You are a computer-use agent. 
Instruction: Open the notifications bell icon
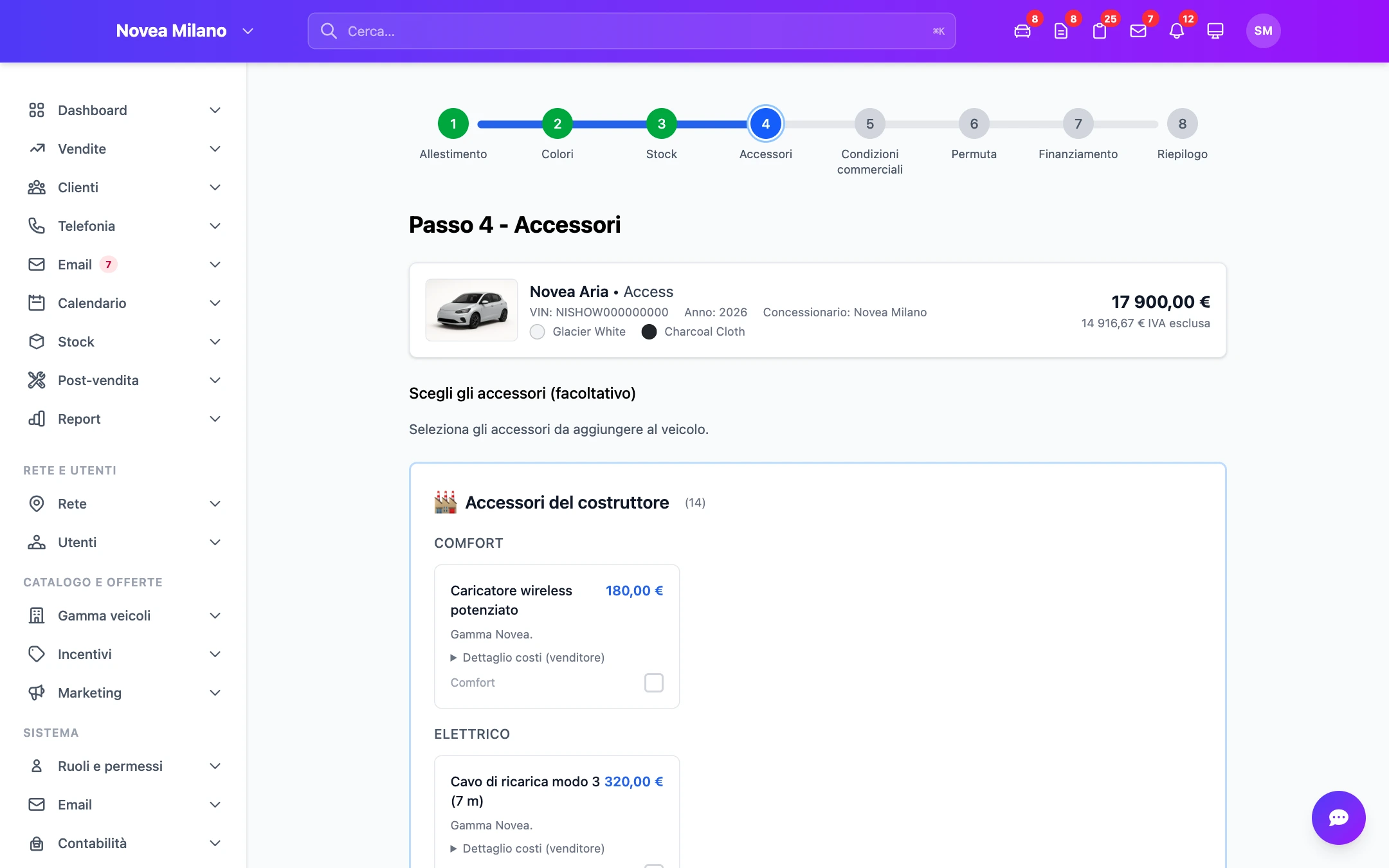pos(1177,31)
